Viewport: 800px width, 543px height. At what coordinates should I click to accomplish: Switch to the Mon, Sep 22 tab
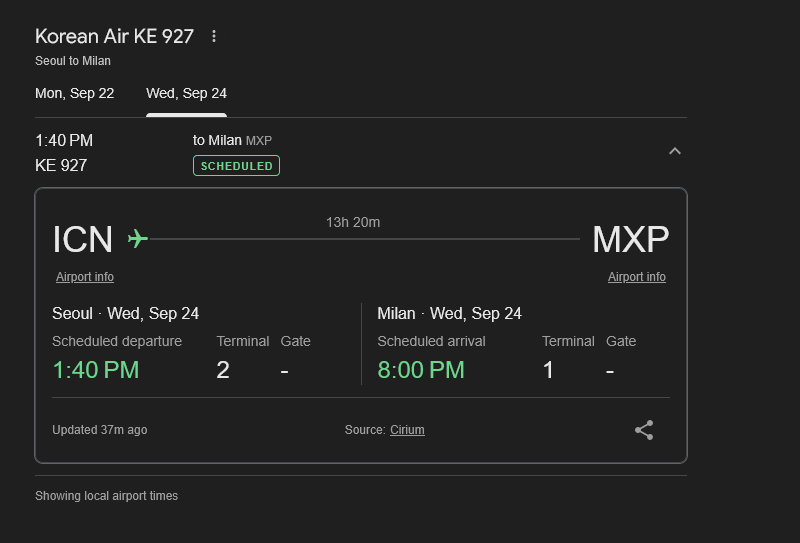(x=74, y=93)
